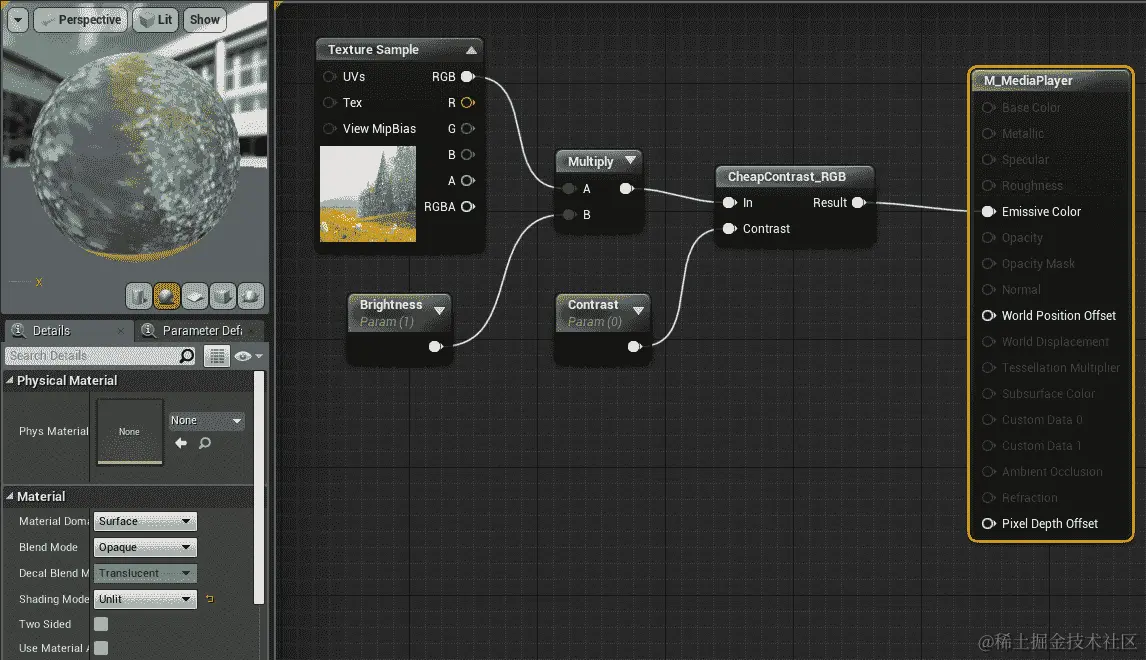Click the Lit view mode button

pos(156,20)
